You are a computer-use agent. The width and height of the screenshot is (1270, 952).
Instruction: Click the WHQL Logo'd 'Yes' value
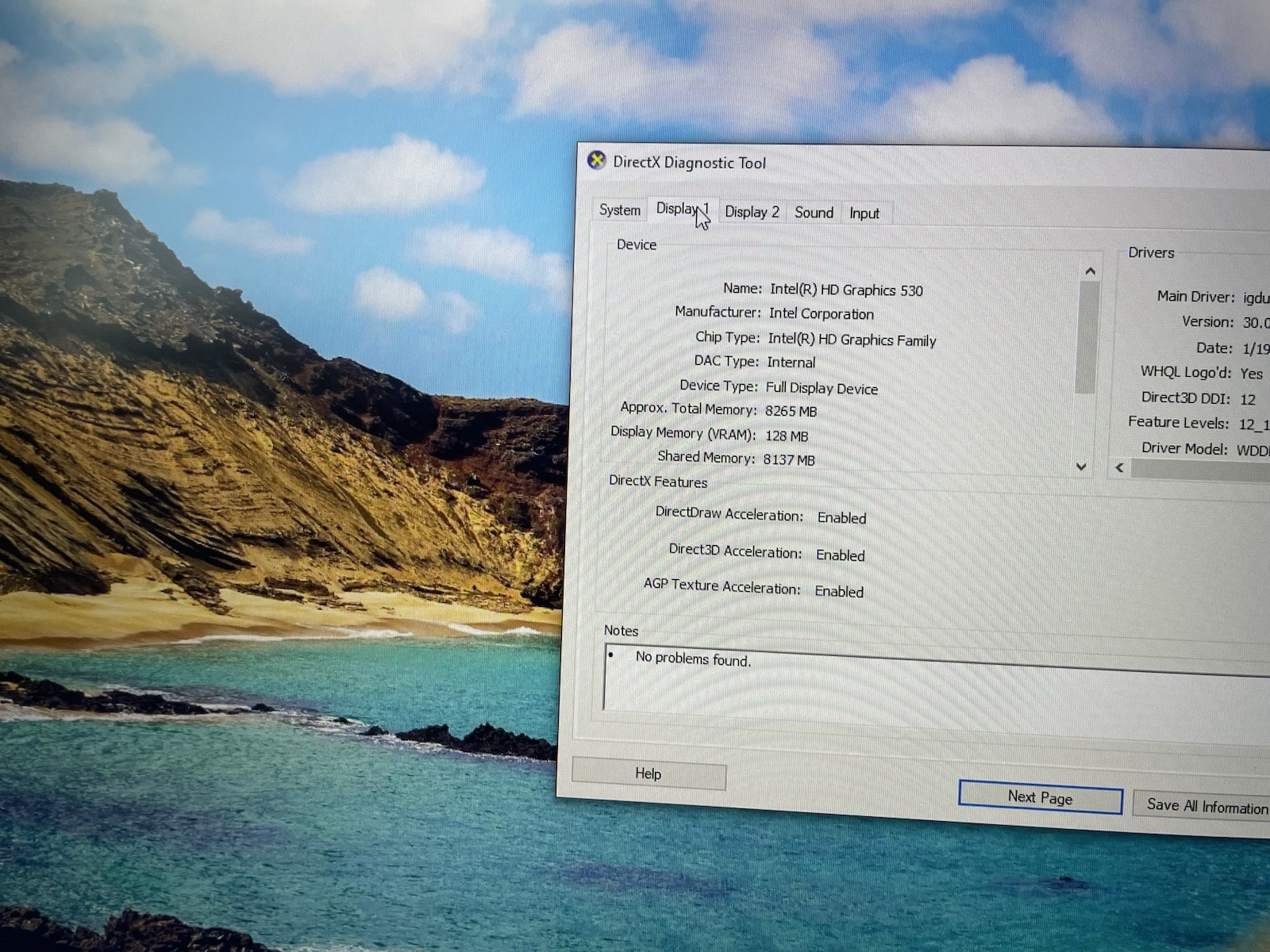pos(1252,374)
